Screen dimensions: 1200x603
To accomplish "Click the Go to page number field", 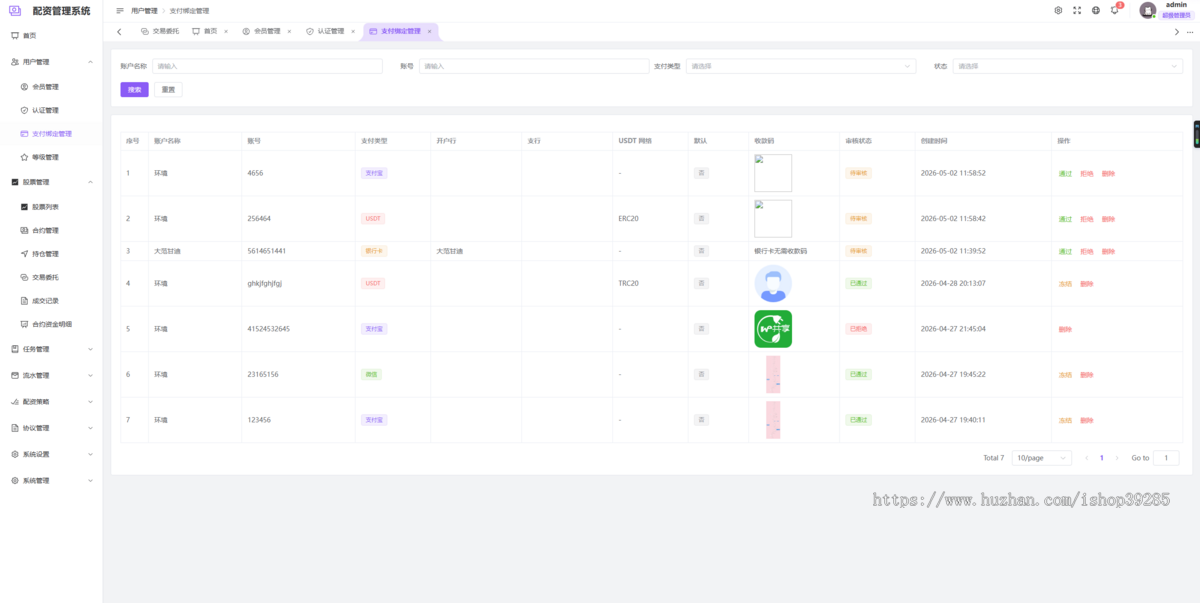I will pyautogui.click(x=1166, y=458).
